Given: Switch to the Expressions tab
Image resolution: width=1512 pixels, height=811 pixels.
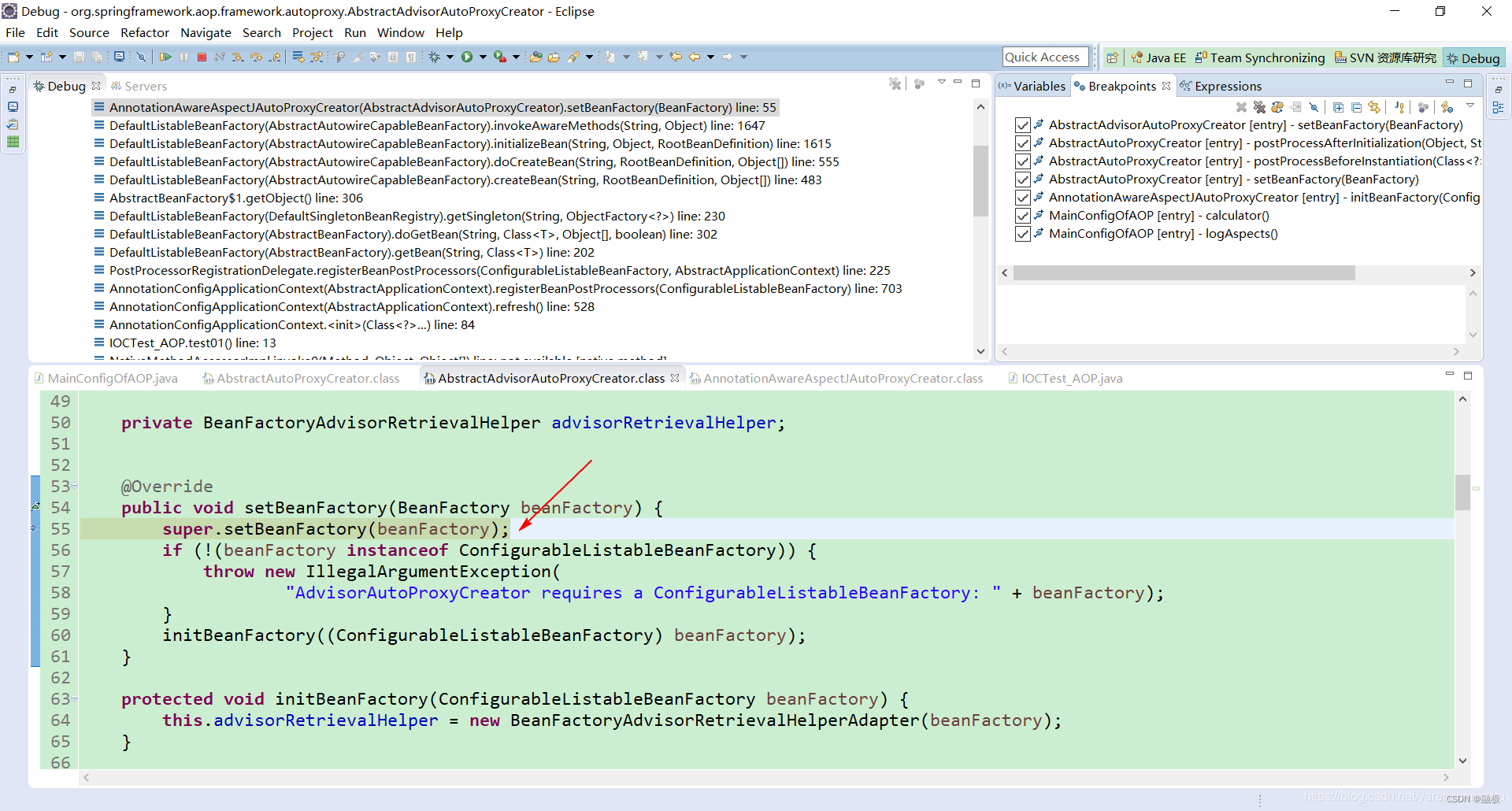Looking at the screenshot, I should tap(1220, 86).
